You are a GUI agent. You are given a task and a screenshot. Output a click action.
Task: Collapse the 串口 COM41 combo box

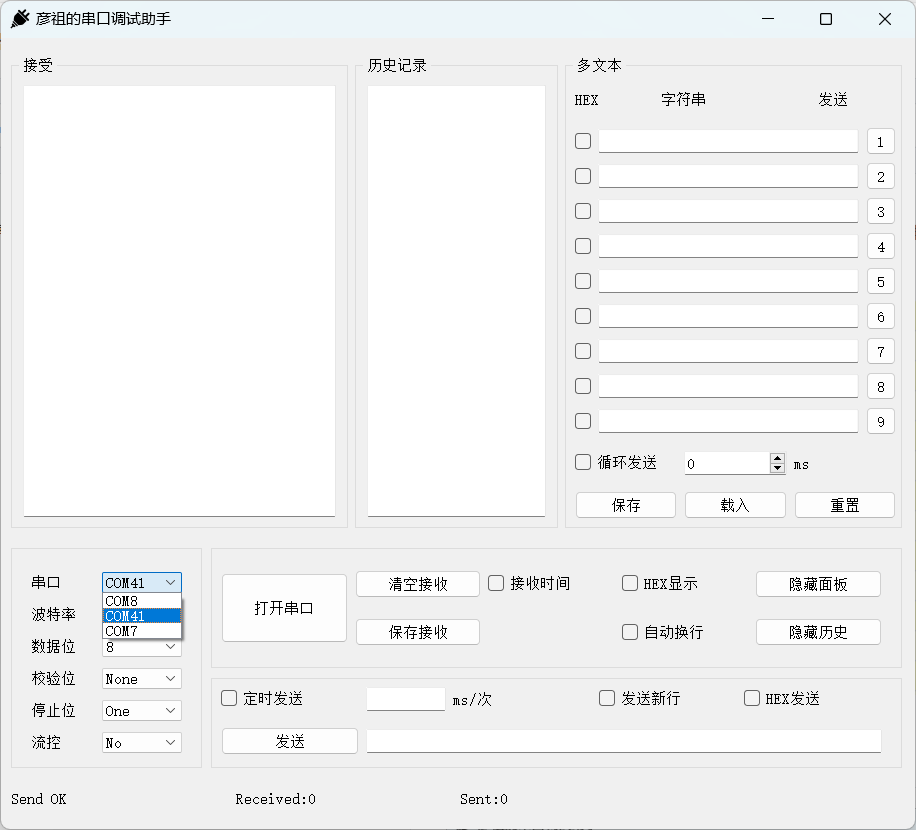pyautogui.click(x=142, y=583)
